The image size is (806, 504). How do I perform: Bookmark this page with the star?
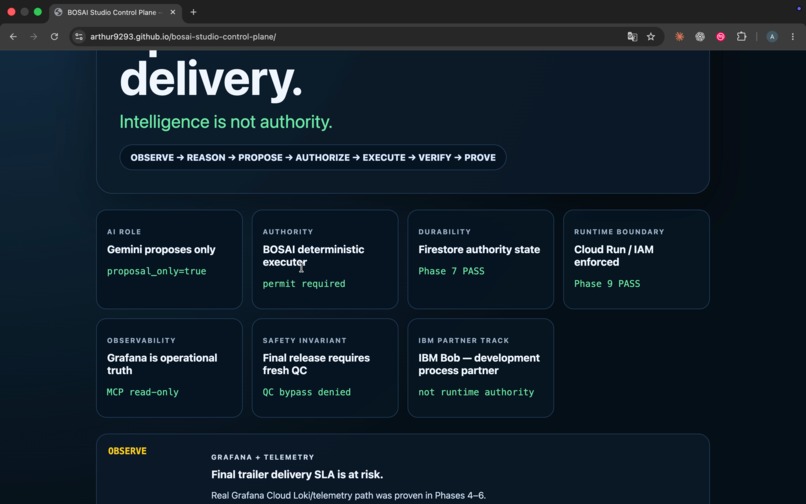tap(651, 37)
